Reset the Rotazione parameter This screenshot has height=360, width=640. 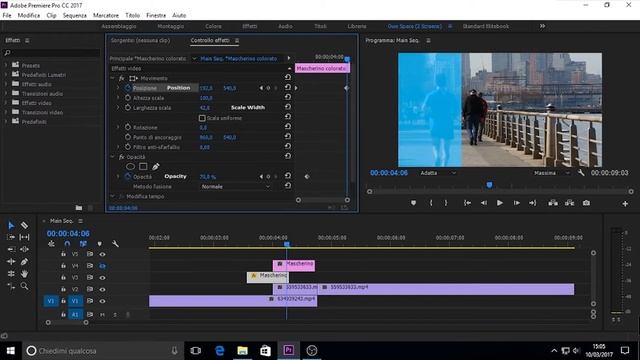[x=288, y=127]
